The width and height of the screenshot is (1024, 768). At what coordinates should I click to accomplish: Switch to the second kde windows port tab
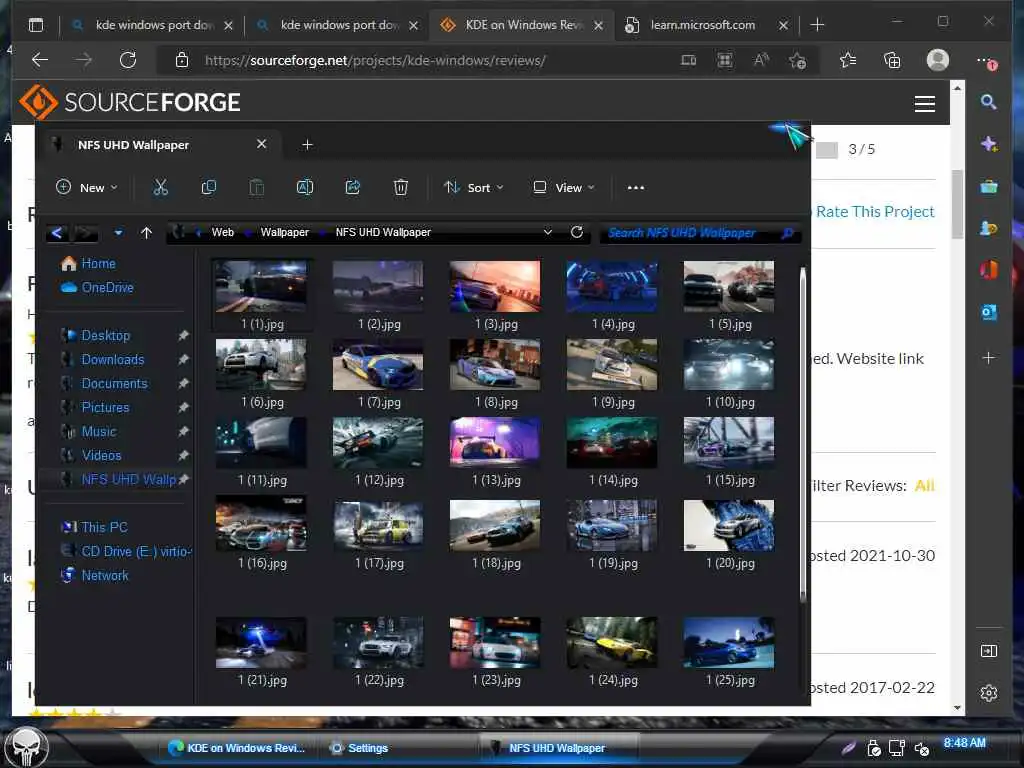(339, 25)
